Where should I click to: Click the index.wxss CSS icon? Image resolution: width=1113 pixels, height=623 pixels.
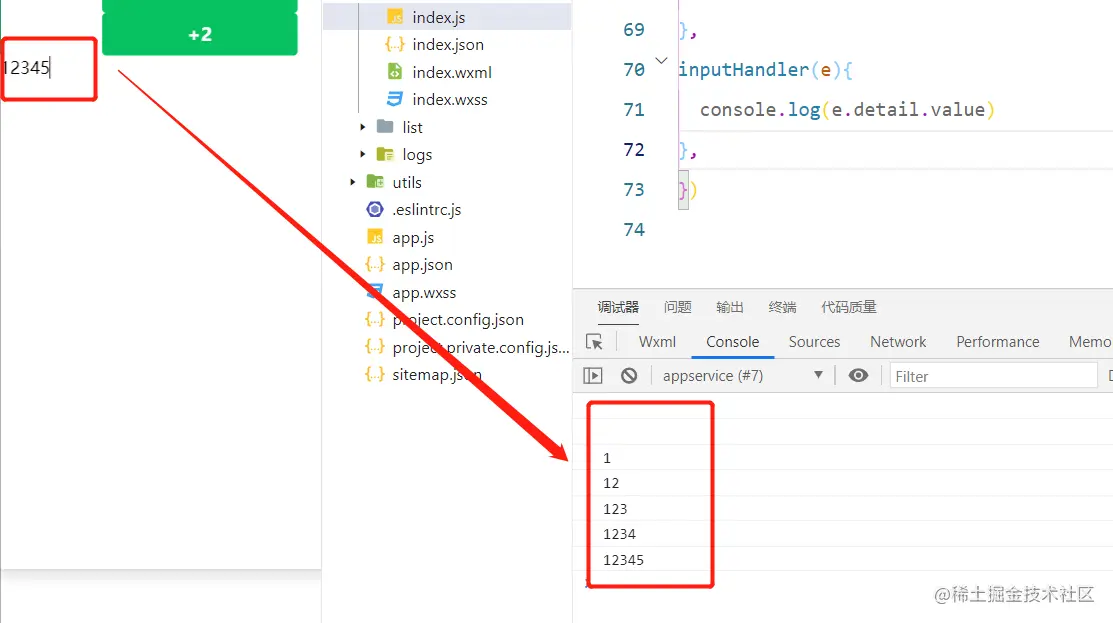395,99
